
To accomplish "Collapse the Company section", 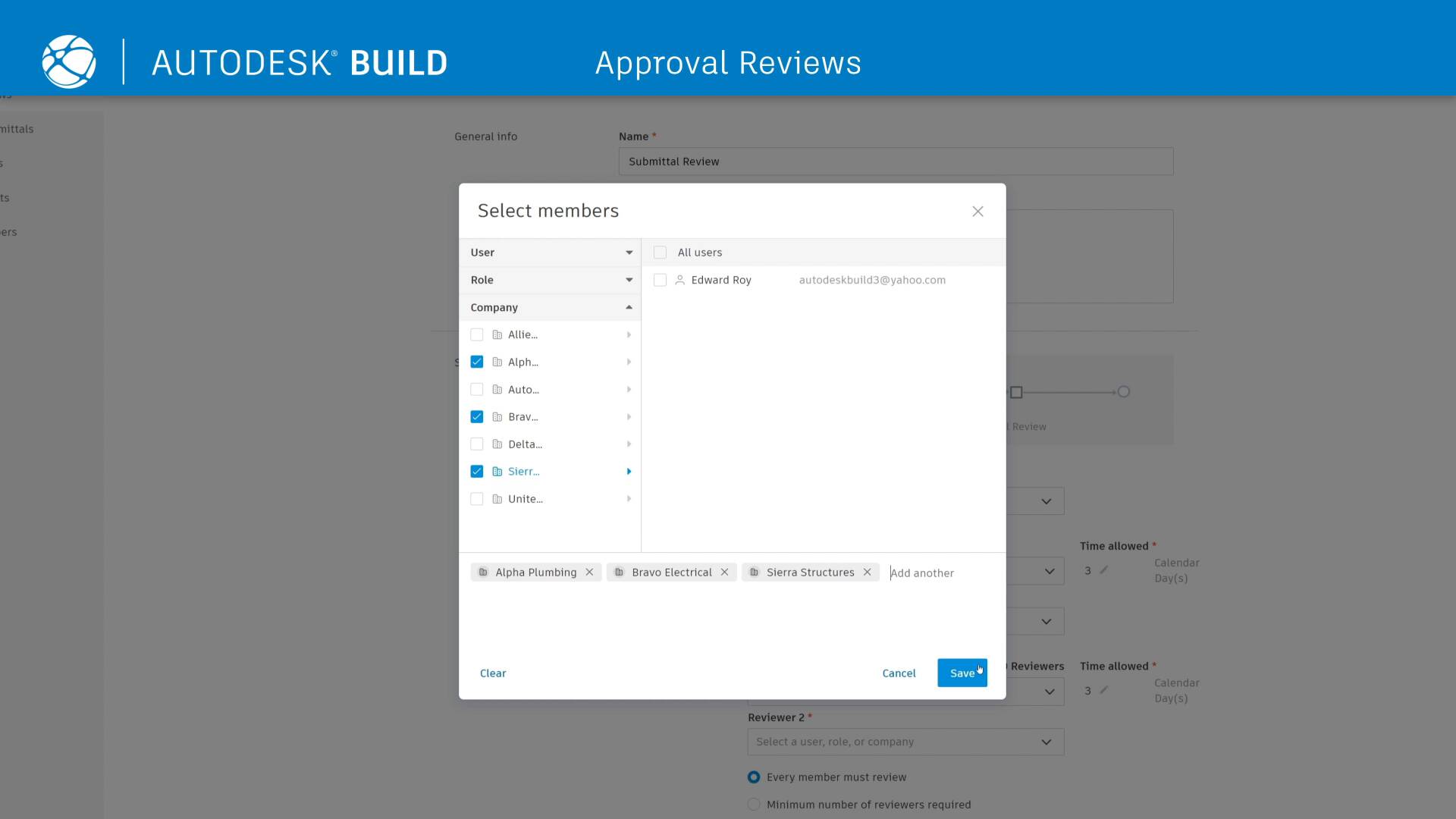I will pyautogui.click(x=551, y=307).
